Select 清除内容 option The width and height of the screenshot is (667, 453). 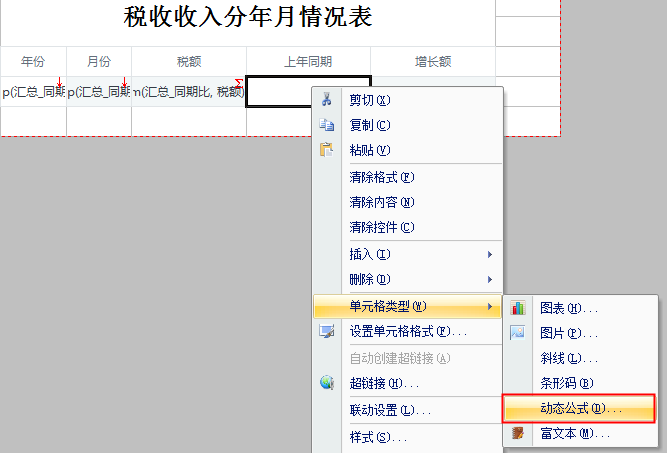[408, 202]
